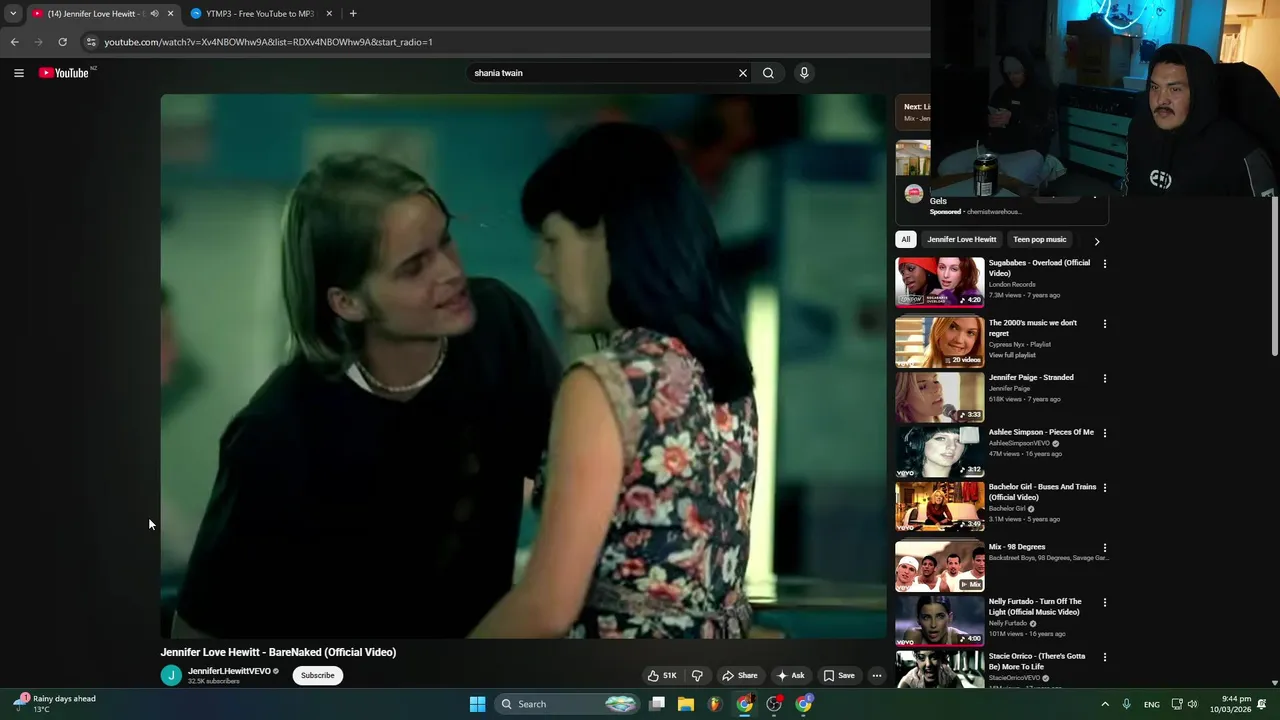Open the volume tray icon
The image size is (1280, 720).
[1192, 704]
